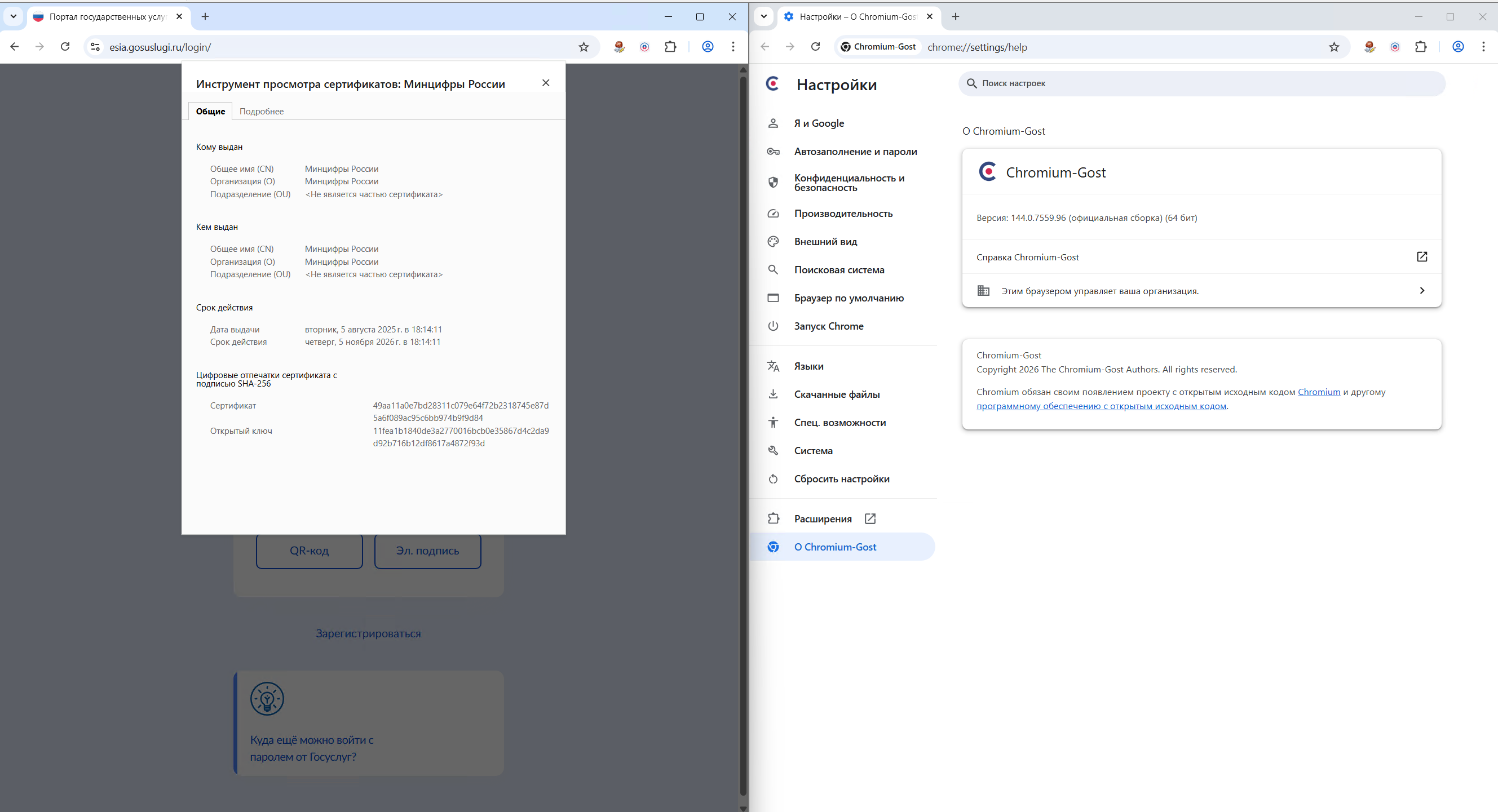Image resolution: width=1498 pixels, height=812 pixels.
Task: Switch to the Подробнее certificate tab
Action: 261,112
